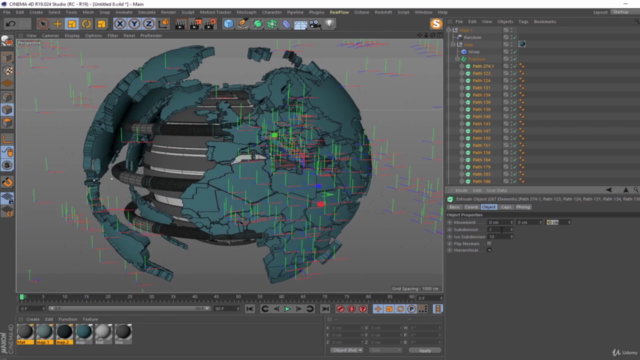Click Render to Picture Viewer icon

click(x=195, y=24)
